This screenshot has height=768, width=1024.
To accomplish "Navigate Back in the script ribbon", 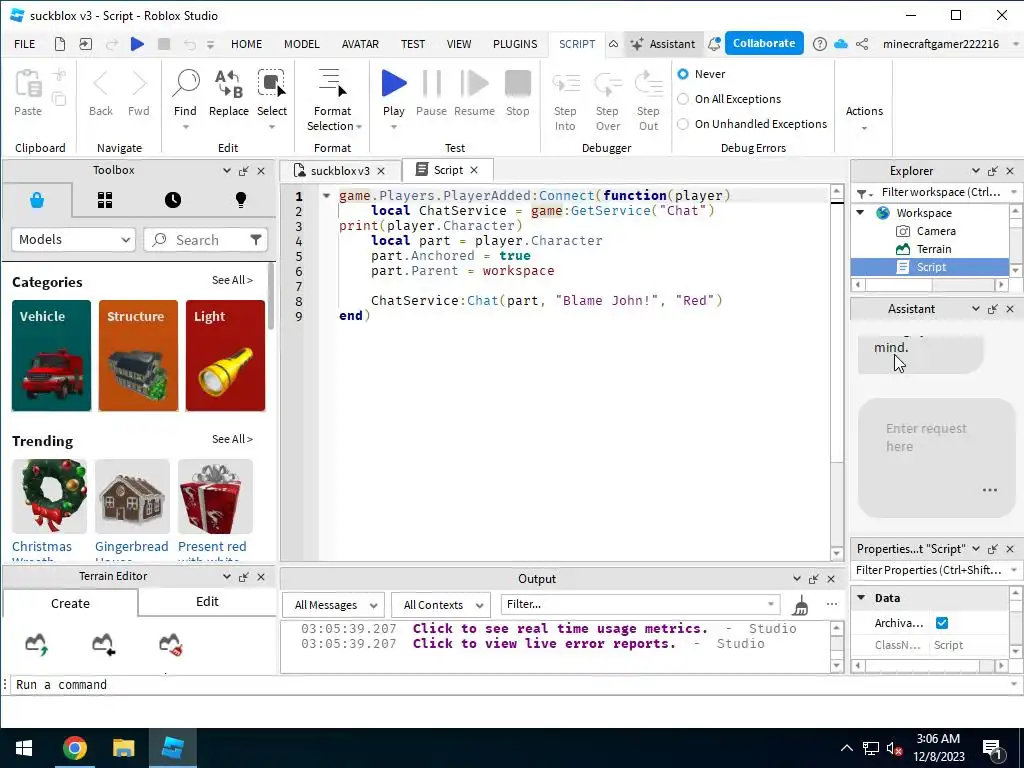I will pos(101,95).
